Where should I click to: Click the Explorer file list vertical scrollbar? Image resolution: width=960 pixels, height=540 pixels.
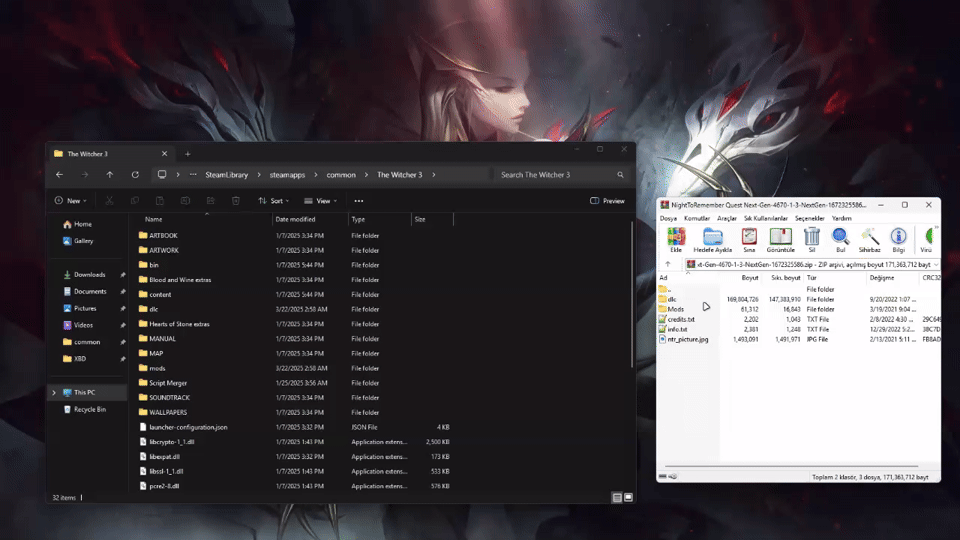click(632, 294)
